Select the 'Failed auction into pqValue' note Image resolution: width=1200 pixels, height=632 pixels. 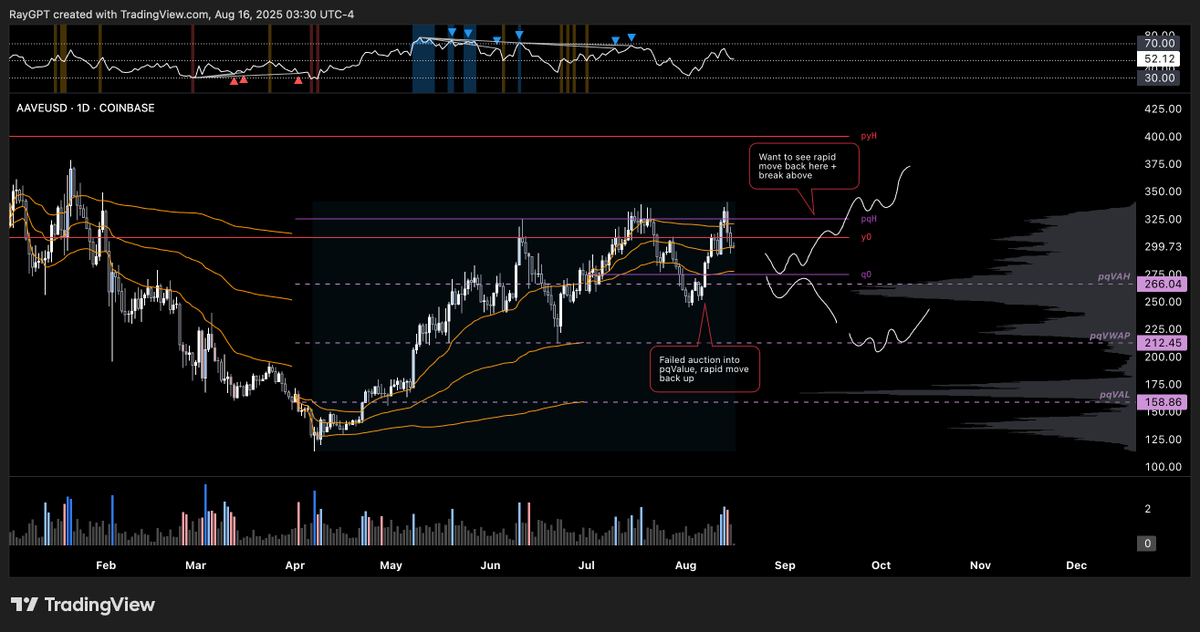tap(703, 369)
